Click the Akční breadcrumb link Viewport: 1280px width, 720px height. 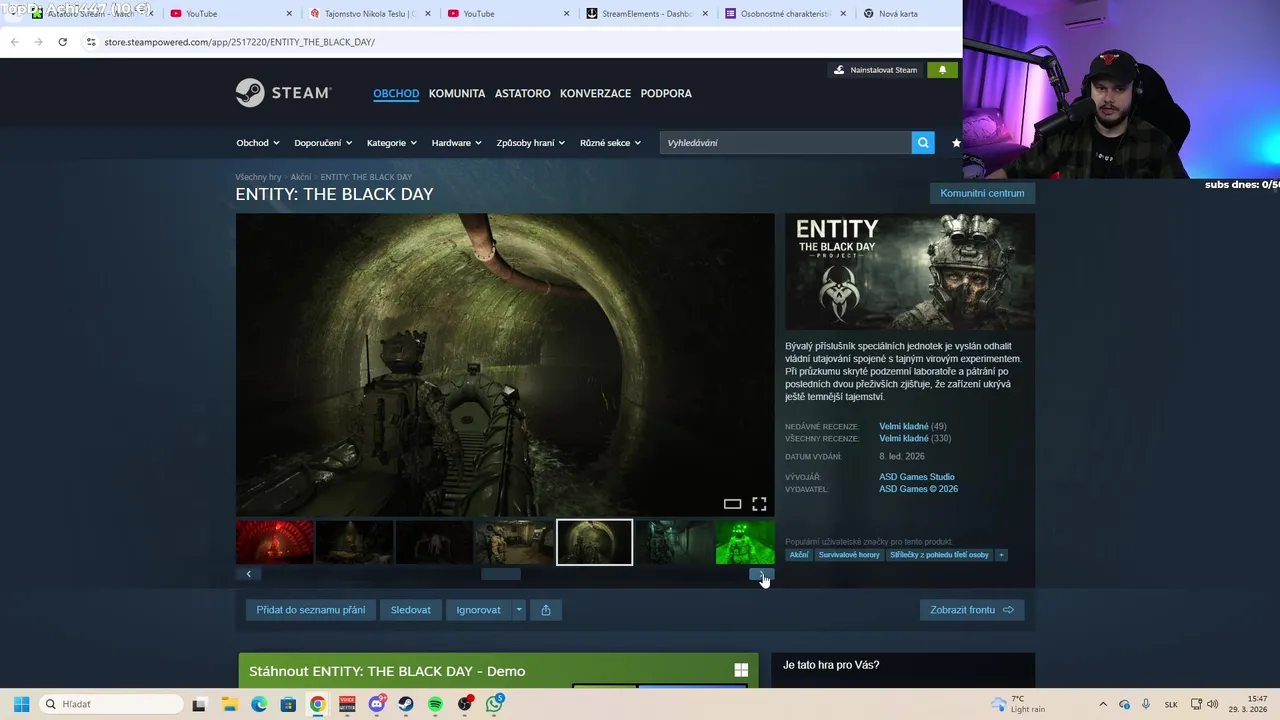tap(301, 177)
